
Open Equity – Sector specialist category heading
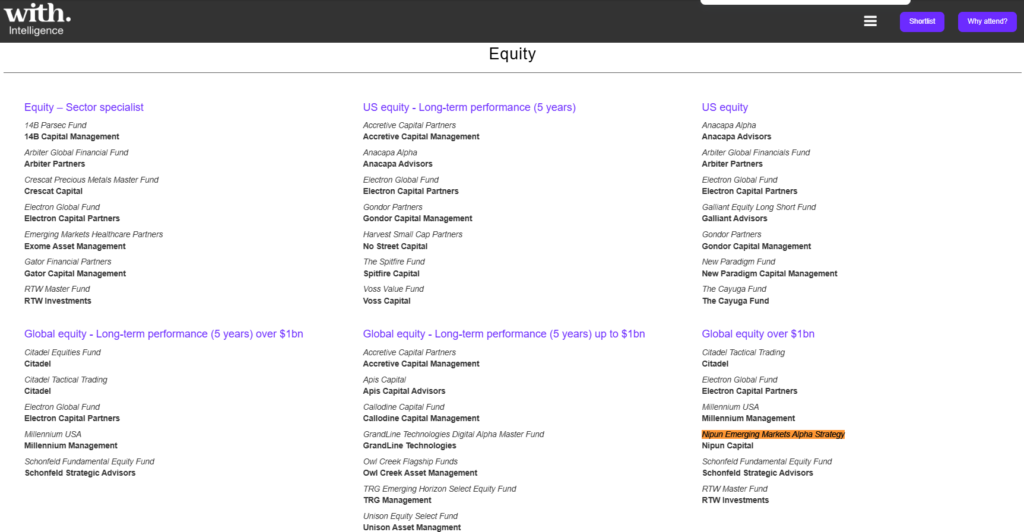point(84,107)
